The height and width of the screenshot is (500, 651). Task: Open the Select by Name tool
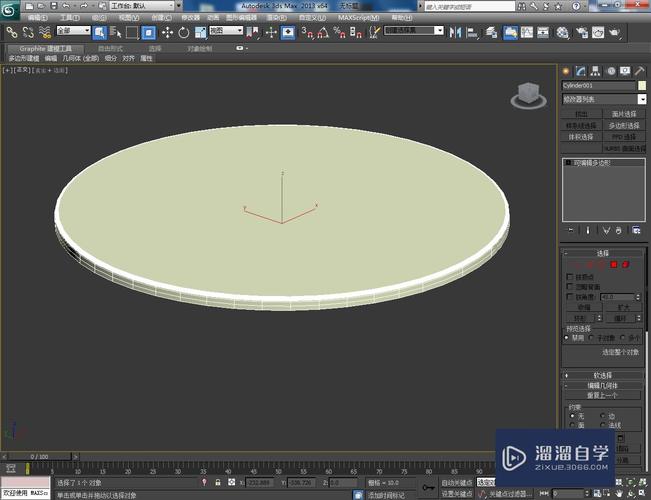[x=116, y=32]
